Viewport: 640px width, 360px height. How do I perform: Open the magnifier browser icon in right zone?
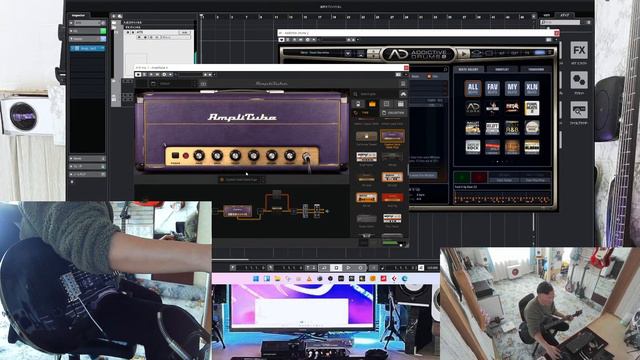(579, 110)
